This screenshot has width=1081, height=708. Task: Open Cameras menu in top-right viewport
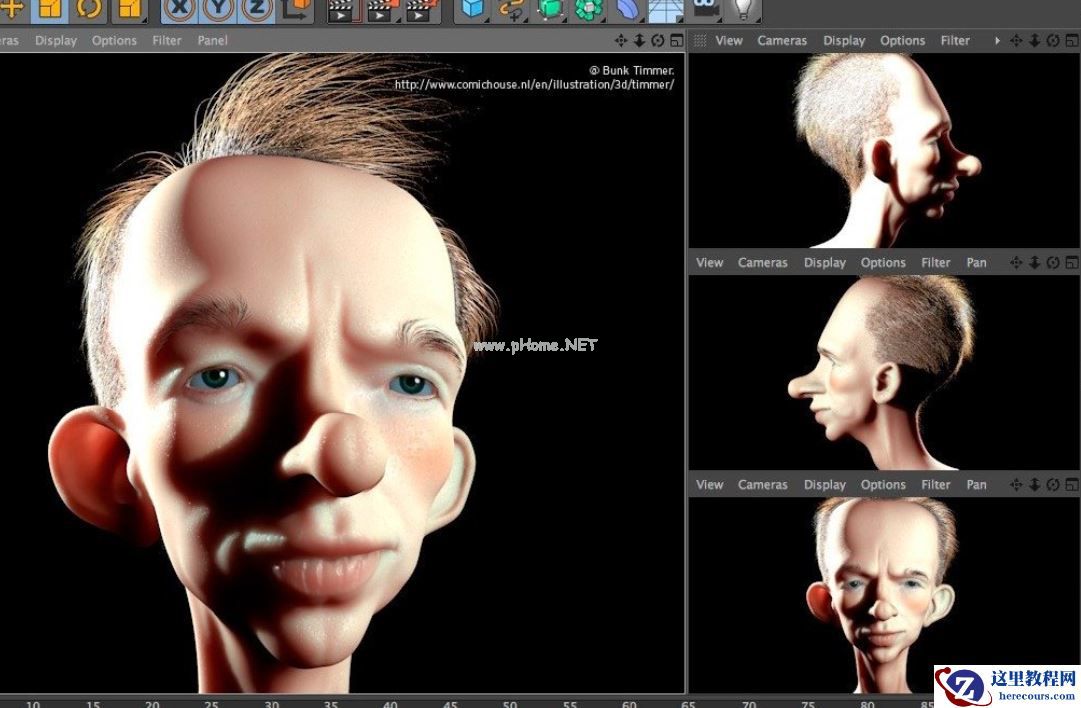[782, 41]
